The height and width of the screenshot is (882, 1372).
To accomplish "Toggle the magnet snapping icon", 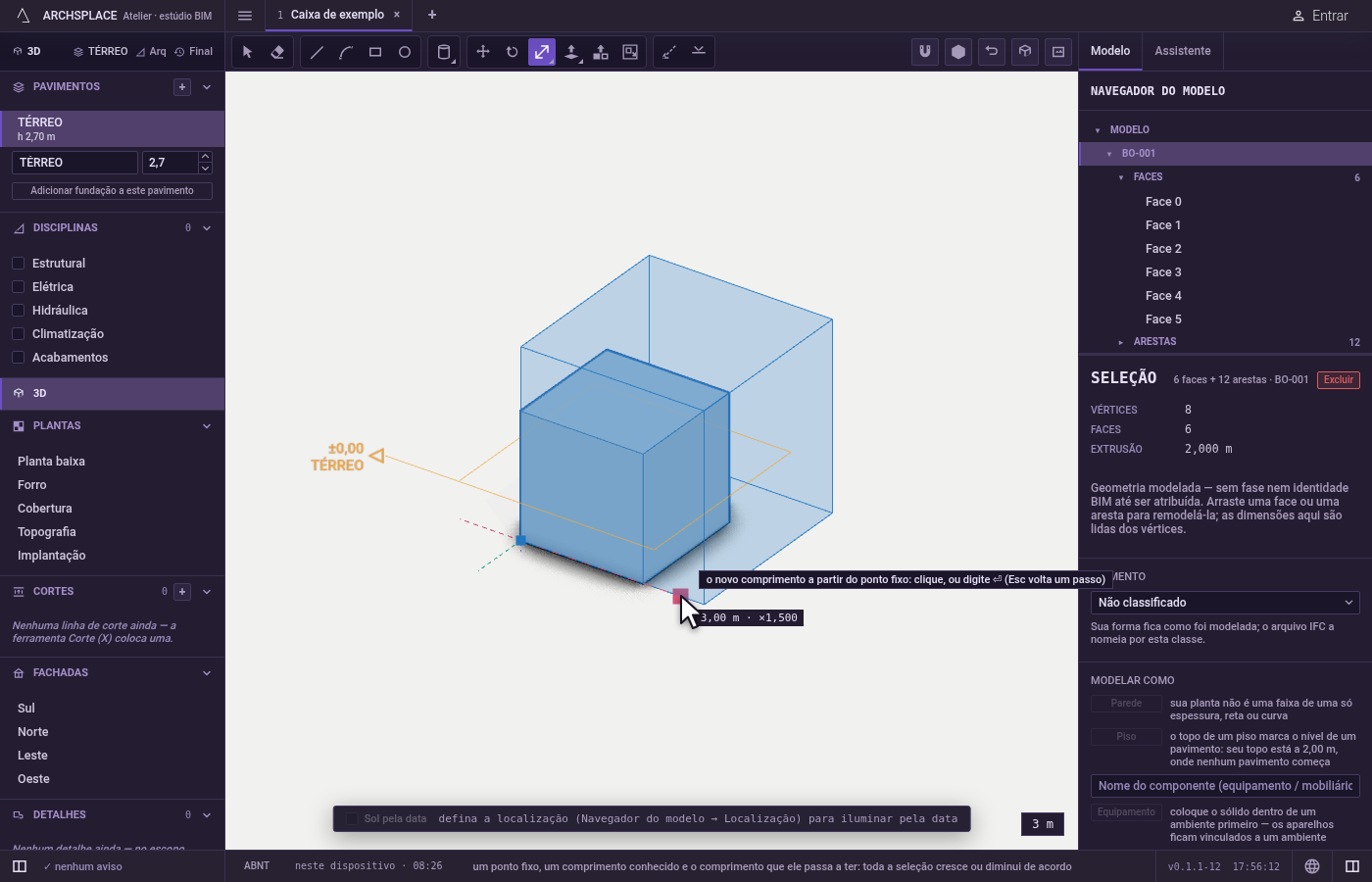I will click(x=925, y=52).
